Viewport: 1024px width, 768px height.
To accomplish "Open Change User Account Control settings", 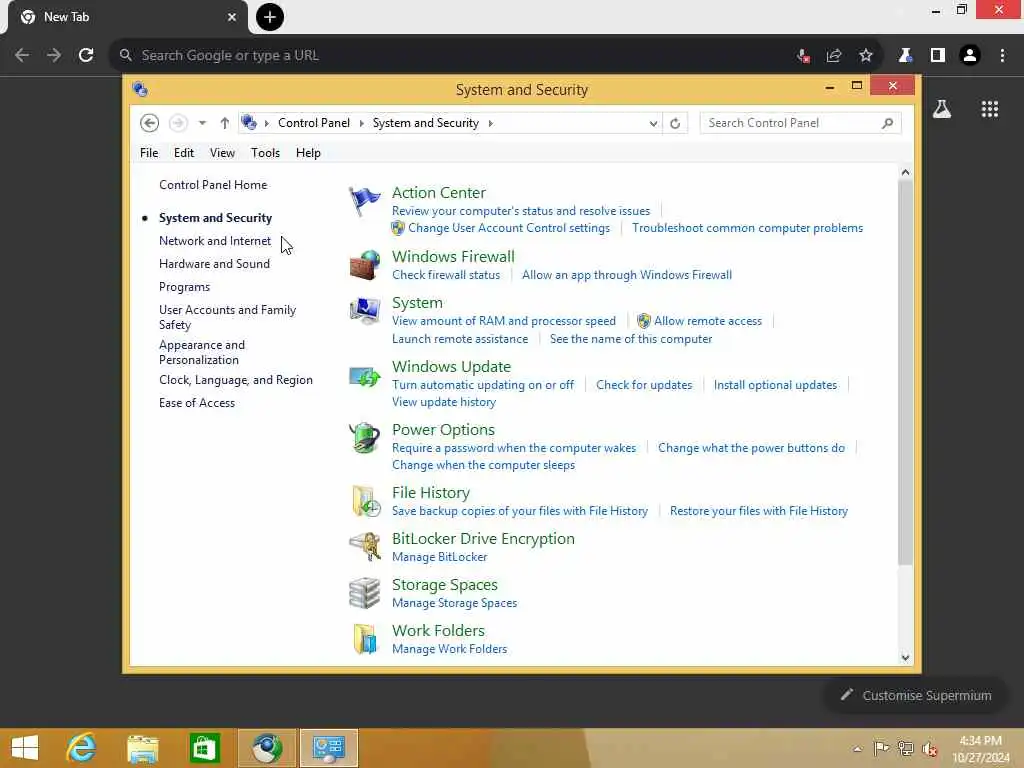I will coord(509,228).
